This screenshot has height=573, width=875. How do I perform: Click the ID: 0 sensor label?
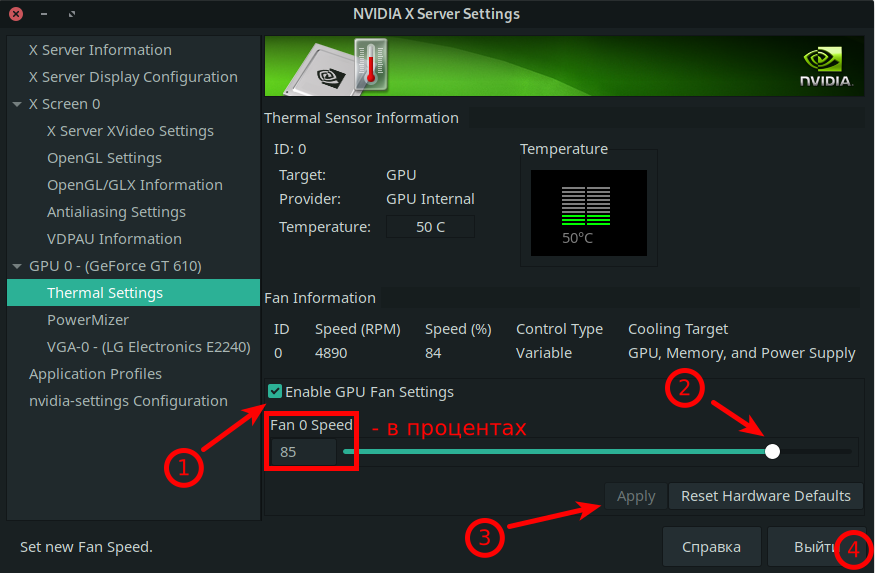coord(290,149)
